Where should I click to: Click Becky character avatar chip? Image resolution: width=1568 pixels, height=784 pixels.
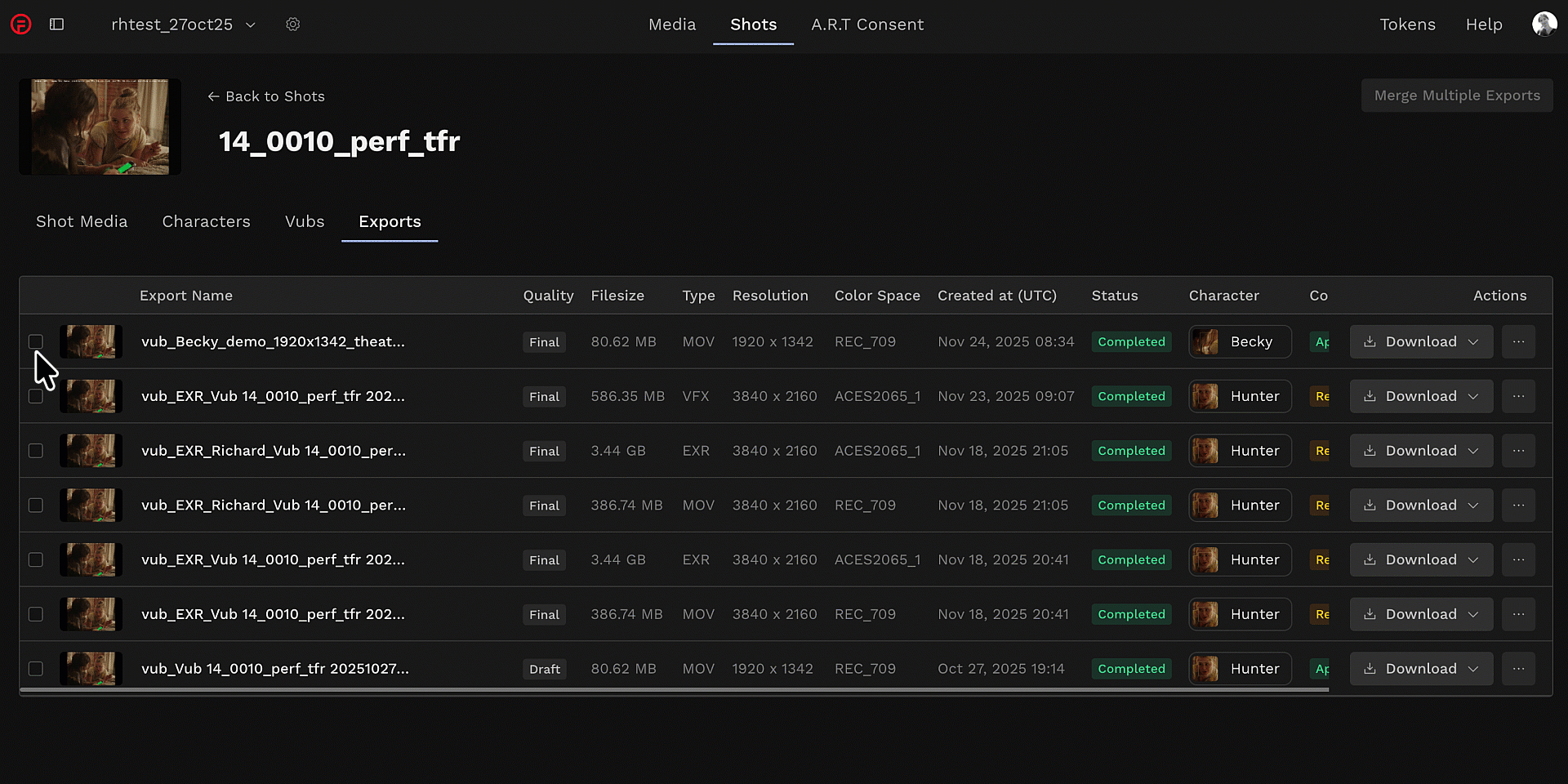[1240, 341]
